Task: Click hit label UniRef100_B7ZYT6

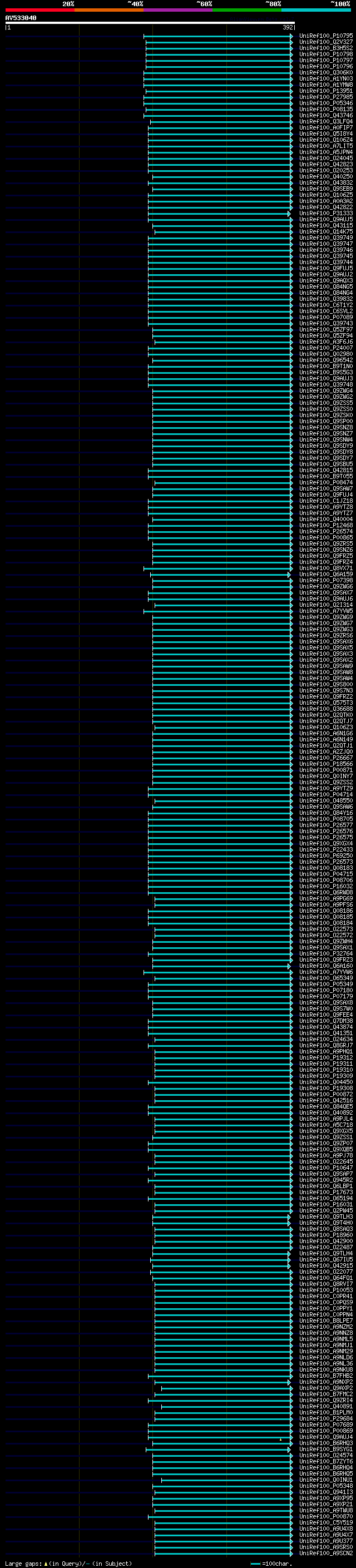Action: pyautogui.click(x=326, y=1461)
